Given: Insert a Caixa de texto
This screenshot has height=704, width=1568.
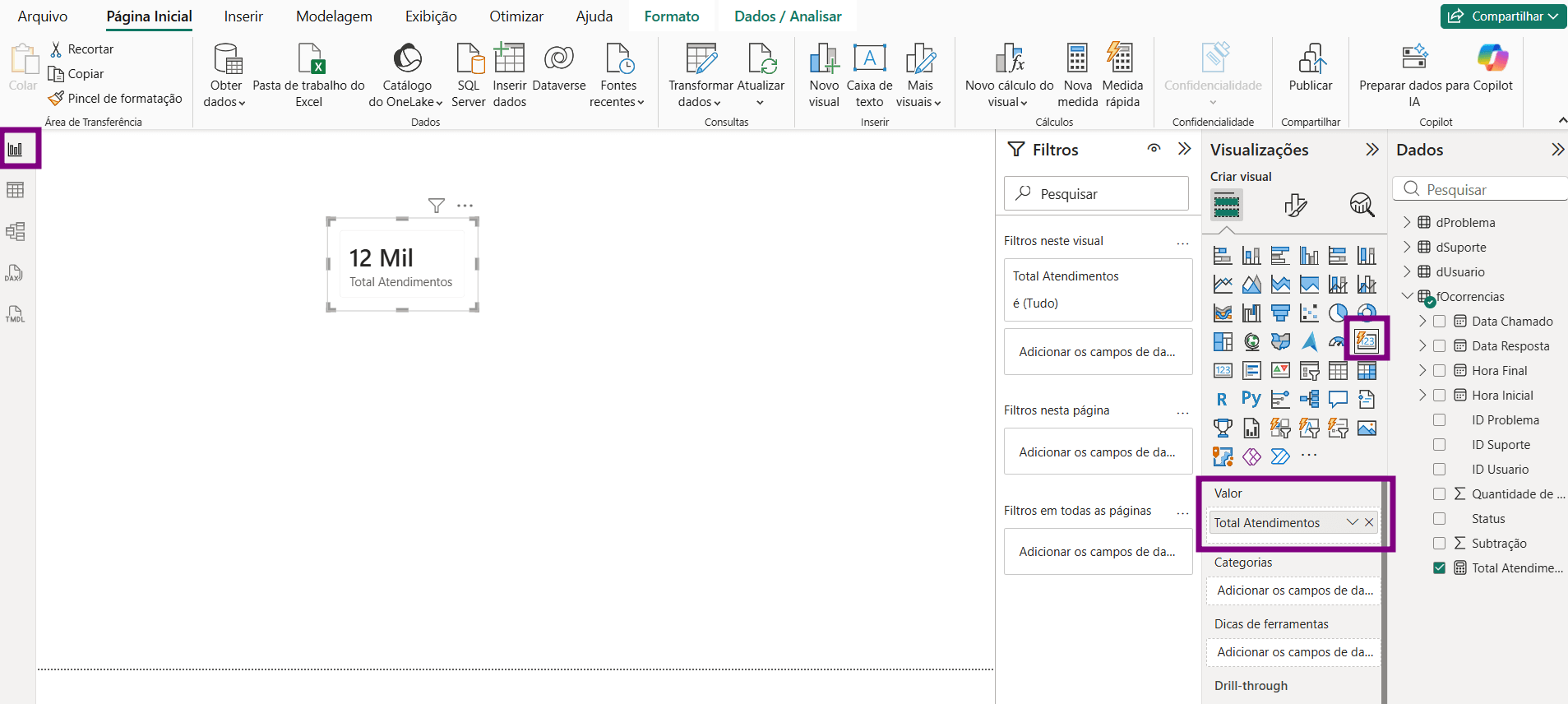Looking at the screenshot, I should coord(869,76).
